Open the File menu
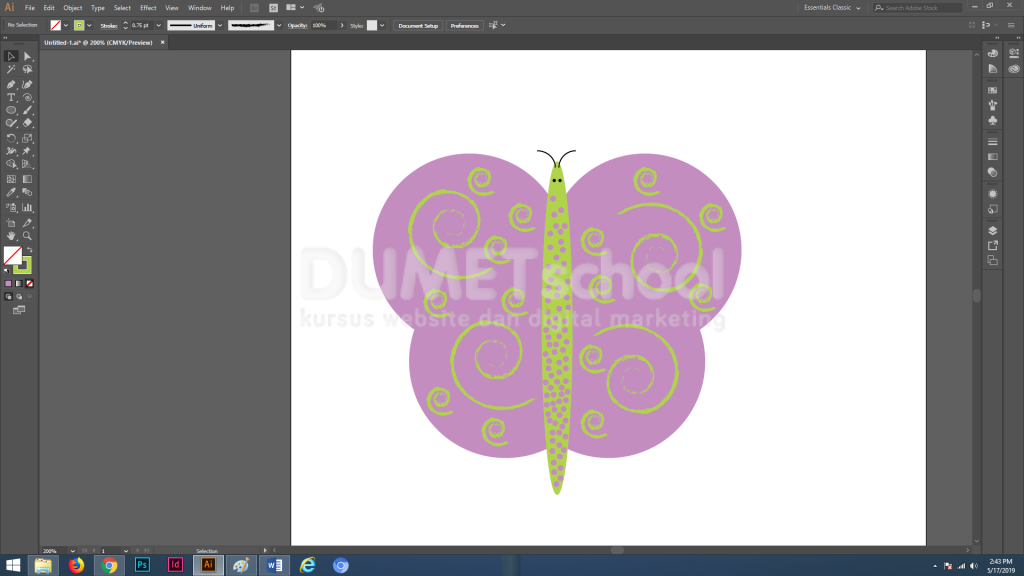This screenshot has height=576, width=1024. (x=29, y=8)
